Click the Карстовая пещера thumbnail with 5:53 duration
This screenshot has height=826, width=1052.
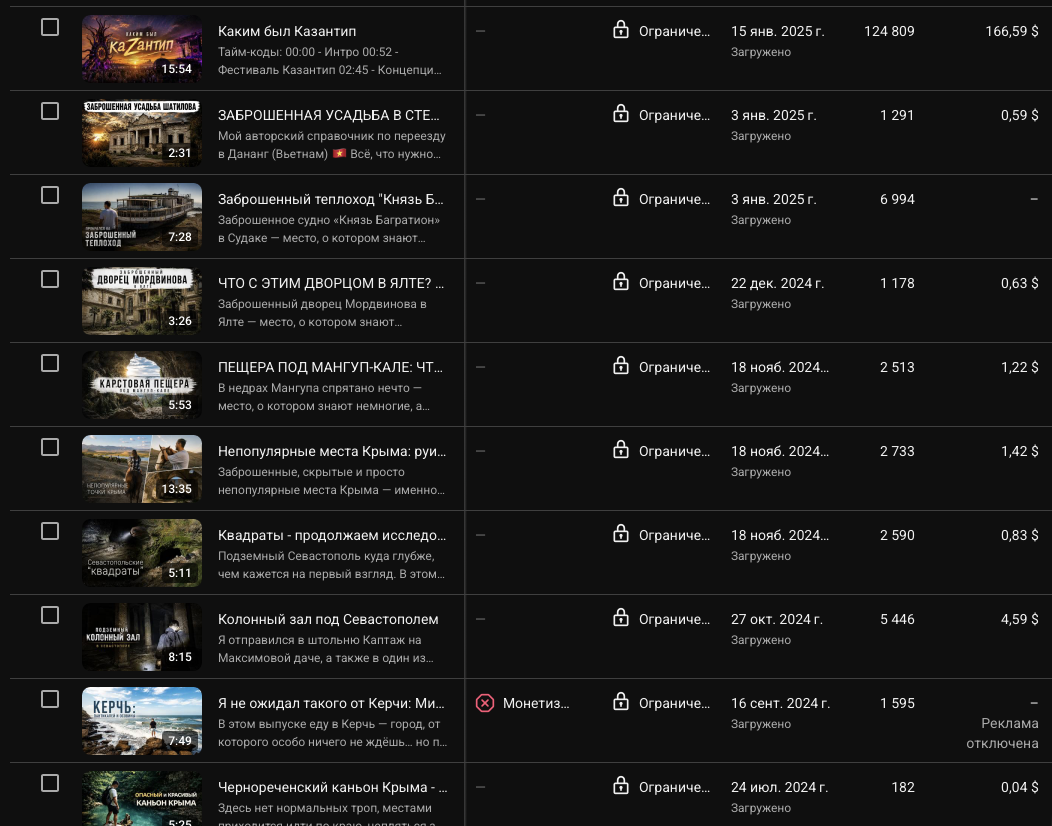tap(142, 385)
